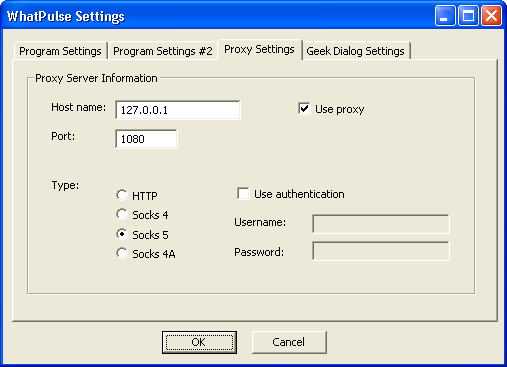Click the Username text field
The height and width of the screenshot is (367, 507).
click(381, 224)
